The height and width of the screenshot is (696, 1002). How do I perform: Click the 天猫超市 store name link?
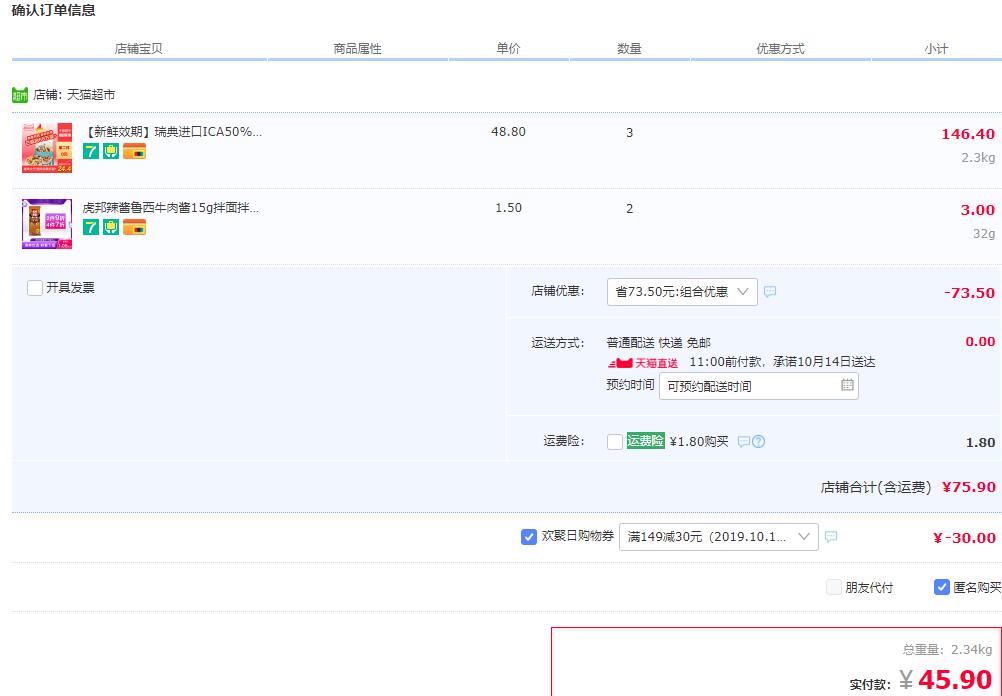point(91,95)
